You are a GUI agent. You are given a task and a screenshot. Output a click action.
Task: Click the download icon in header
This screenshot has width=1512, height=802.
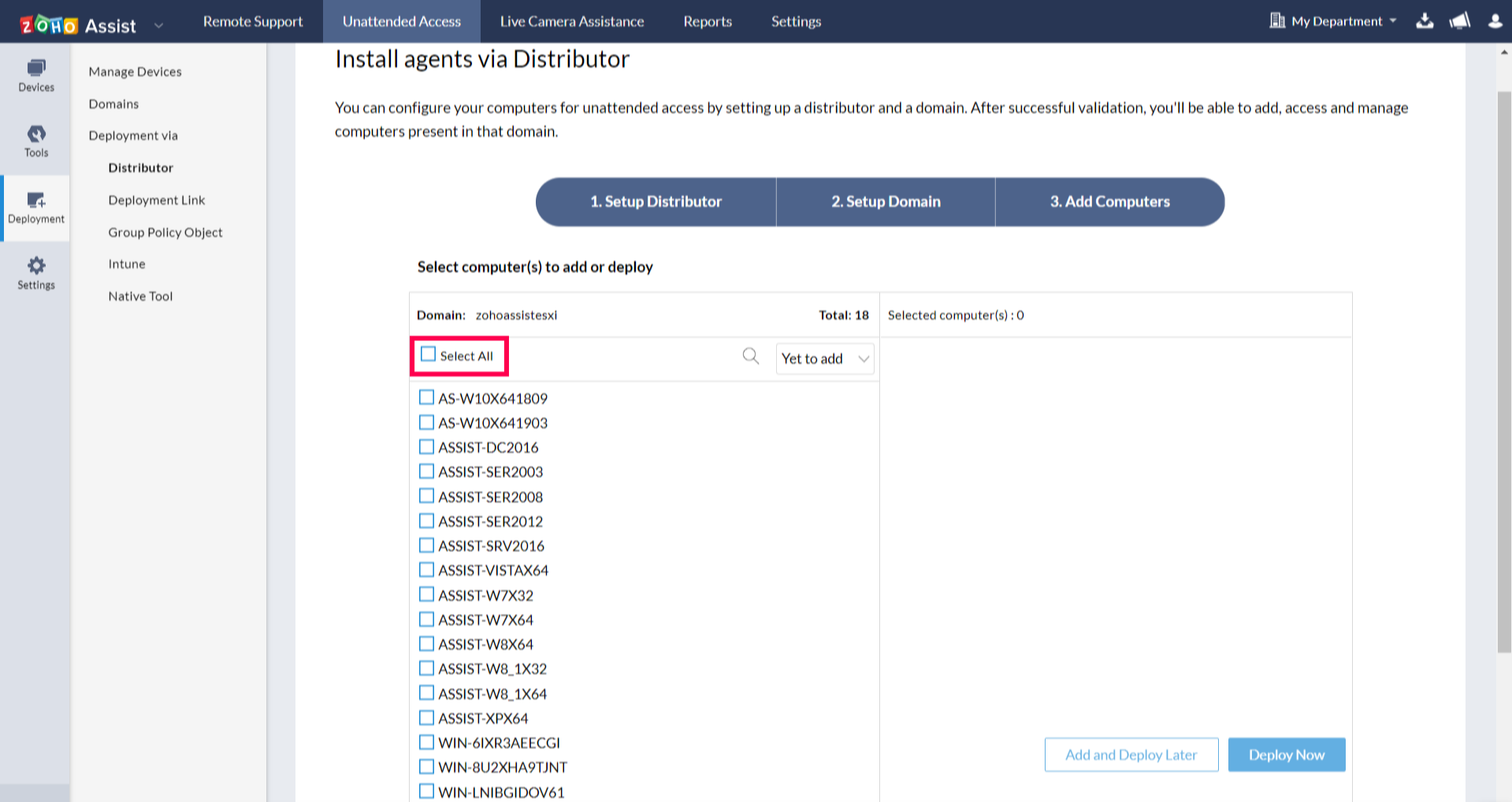pos(1425,21)
